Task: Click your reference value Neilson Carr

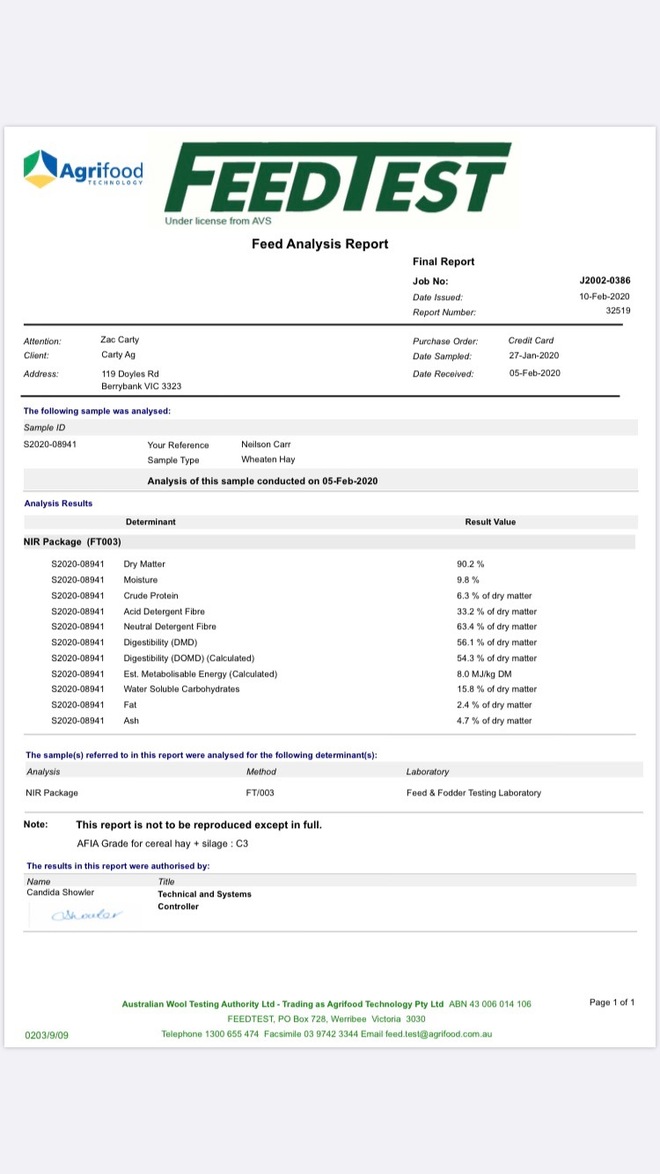Action: (x=266, y=445)
